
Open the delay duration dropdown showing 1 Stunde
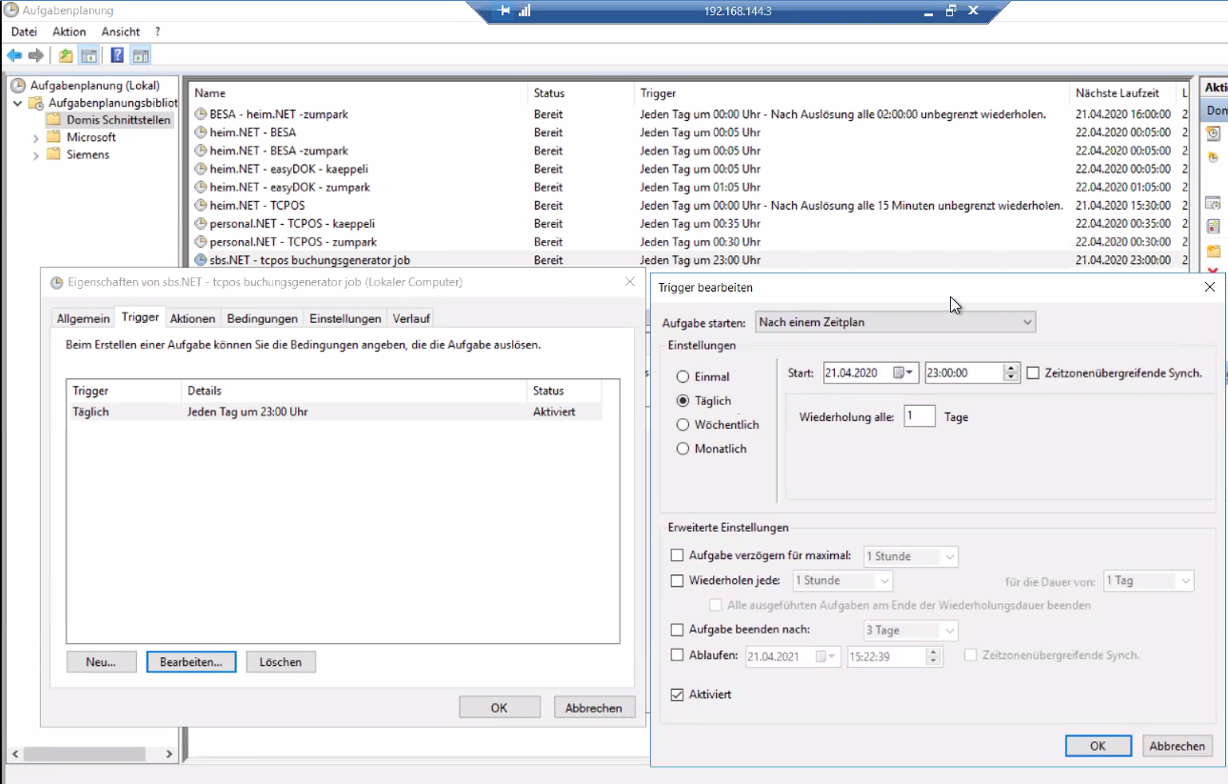pos(910,557)
